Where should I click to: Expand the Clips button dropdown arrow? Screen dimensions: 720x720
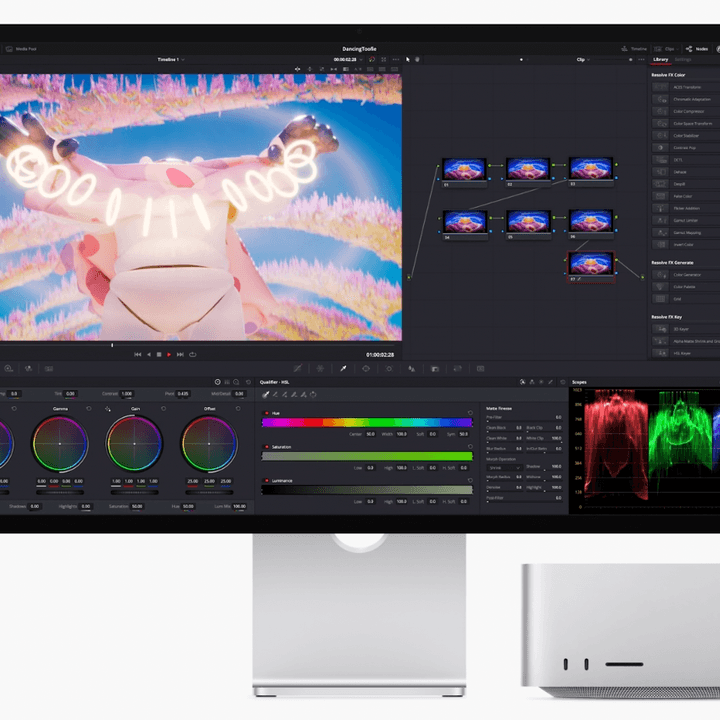pyautogui.click(x=678, y=49)
